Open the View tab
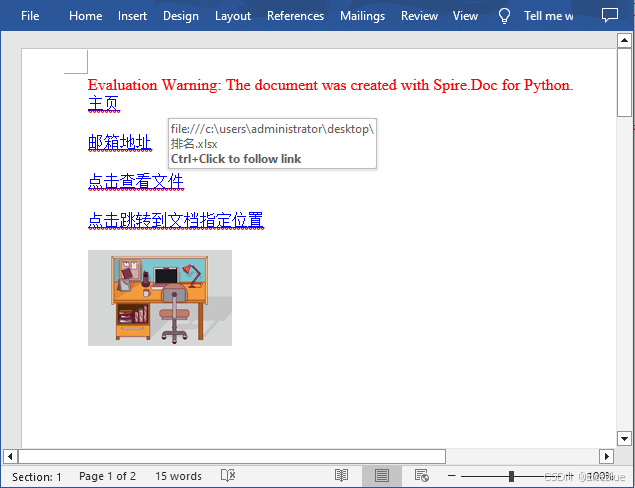The height and width of the screenshot is (488, 635). [465, 16]
